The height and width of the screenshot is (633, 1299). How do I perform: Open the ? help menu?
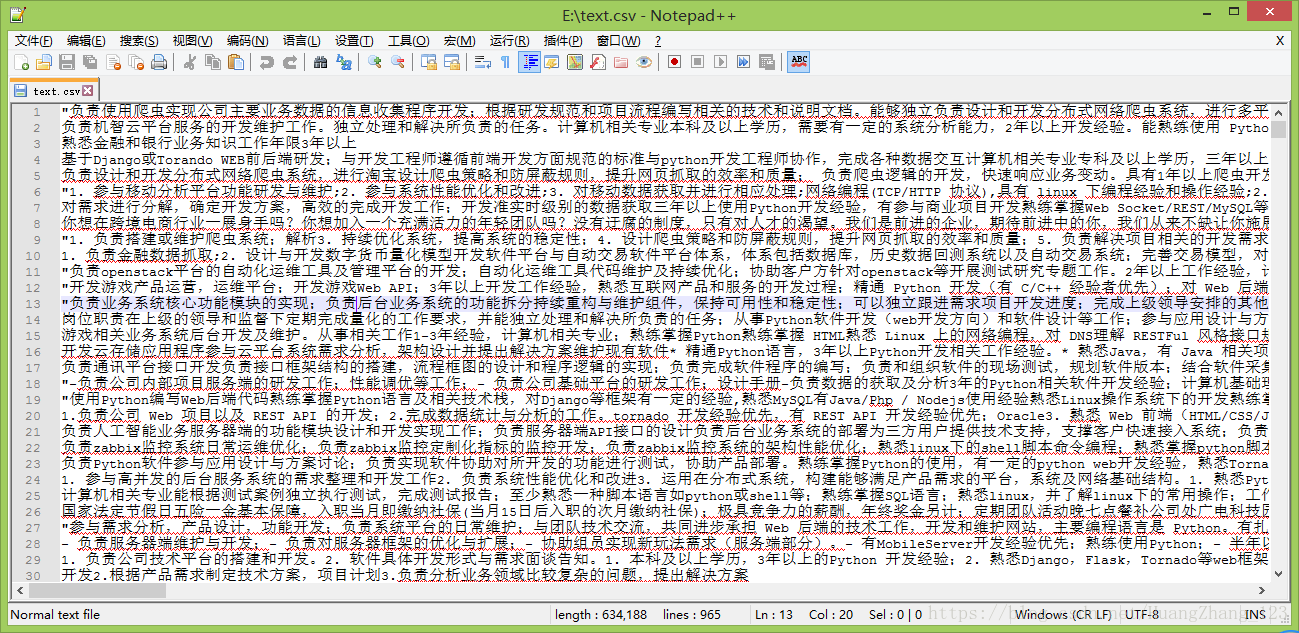[658, 41]
